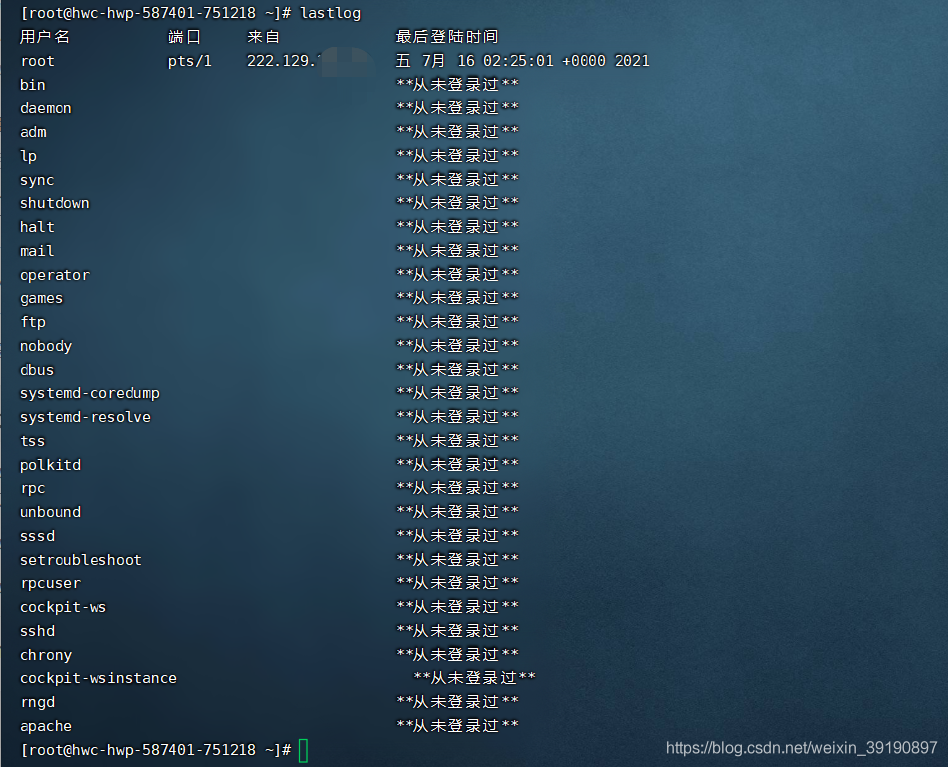Click the root login timestamp '02:25:01 +0000 2021'

coord(566,61)
